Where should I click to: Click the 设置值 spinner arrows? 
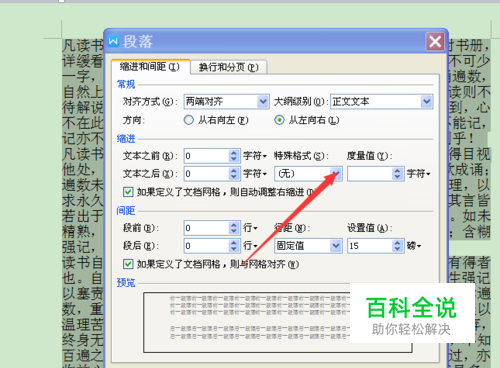pos(397,246)
